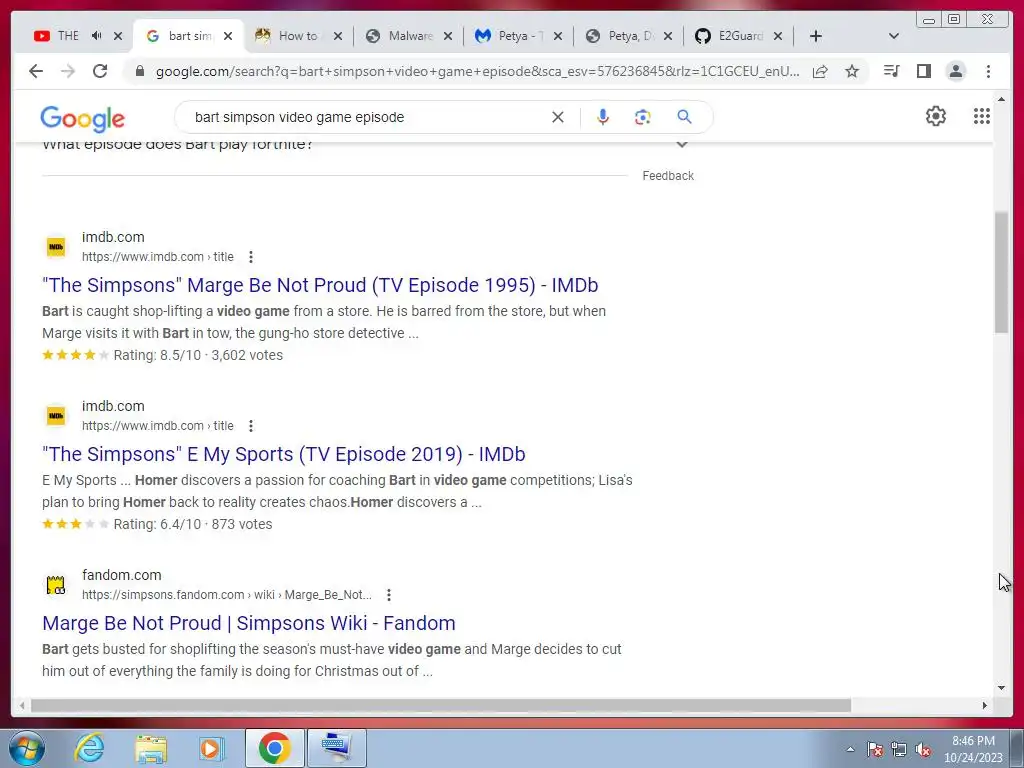Image resolution: width=1024 pixels, height=768 pixels.
Task: Launch Internet Explorer from taskbar
Action: click(89, 748)
